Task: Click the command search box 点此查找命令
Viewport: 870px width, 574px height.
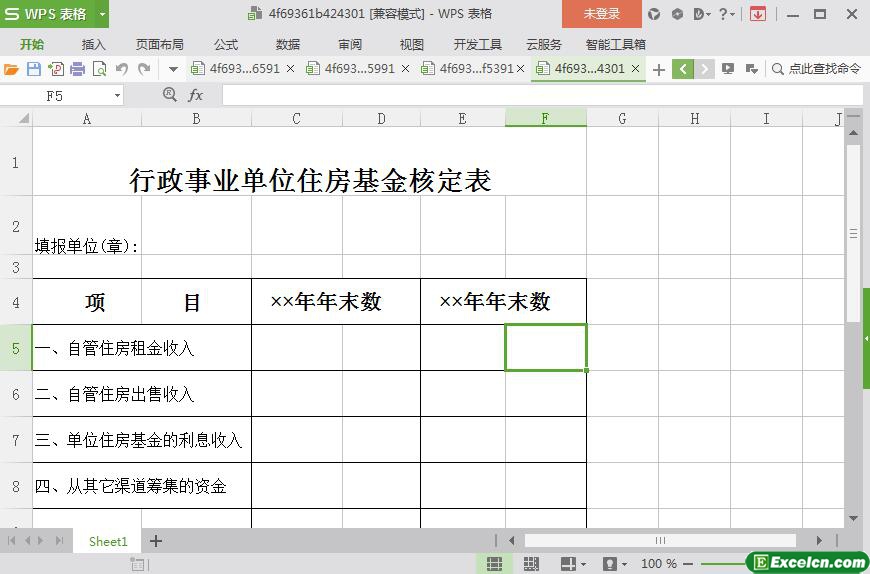Action: (x=816, y=69)
